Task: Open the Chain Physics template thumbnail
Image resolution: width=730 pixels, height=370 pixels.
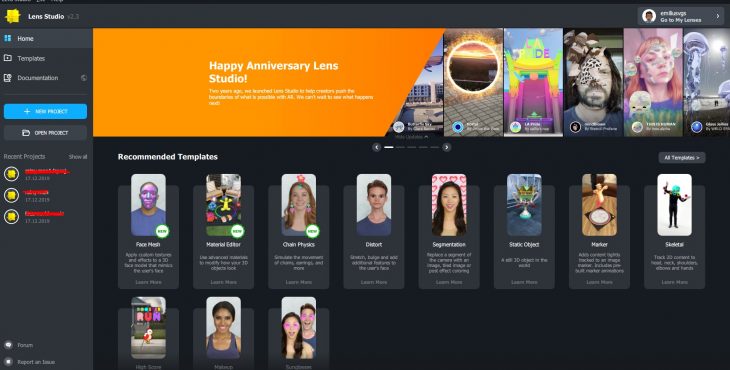Action: pyautogui.click(x=298, y=205)
